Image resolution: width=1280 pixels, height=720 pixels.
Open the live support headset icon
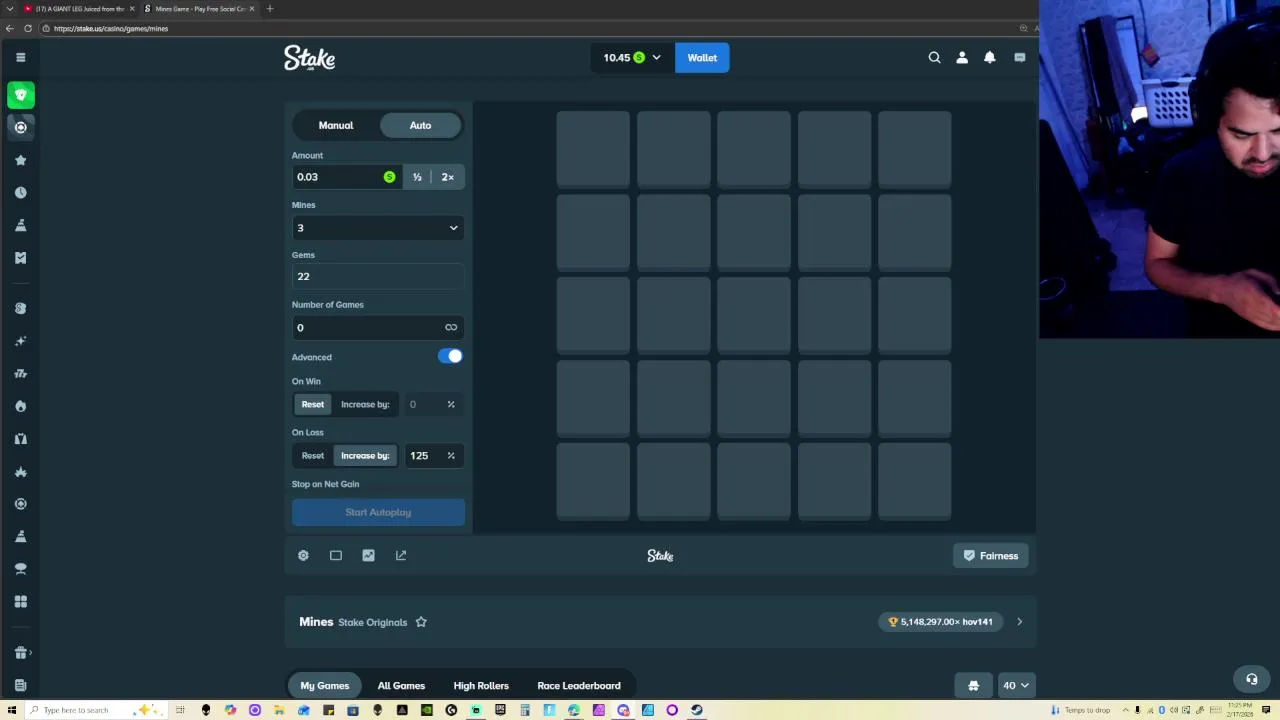(x=1251, y=679)
